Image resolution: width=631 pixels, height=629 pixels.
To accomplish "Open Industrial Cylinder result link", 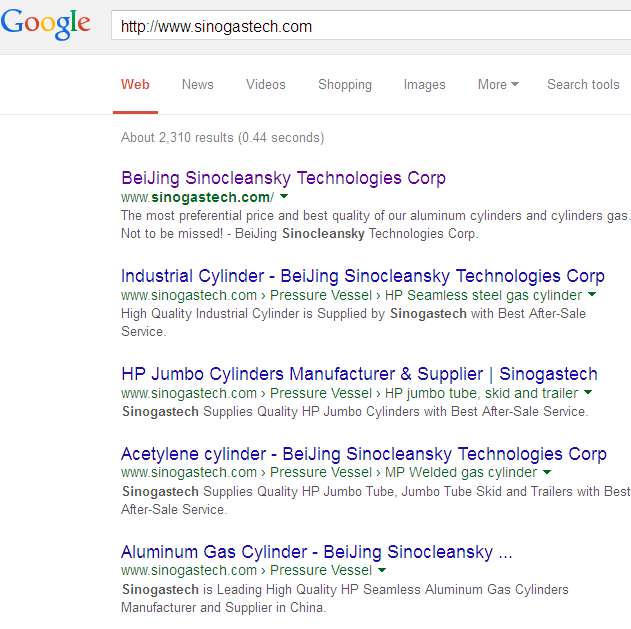I will click(363, 276).
